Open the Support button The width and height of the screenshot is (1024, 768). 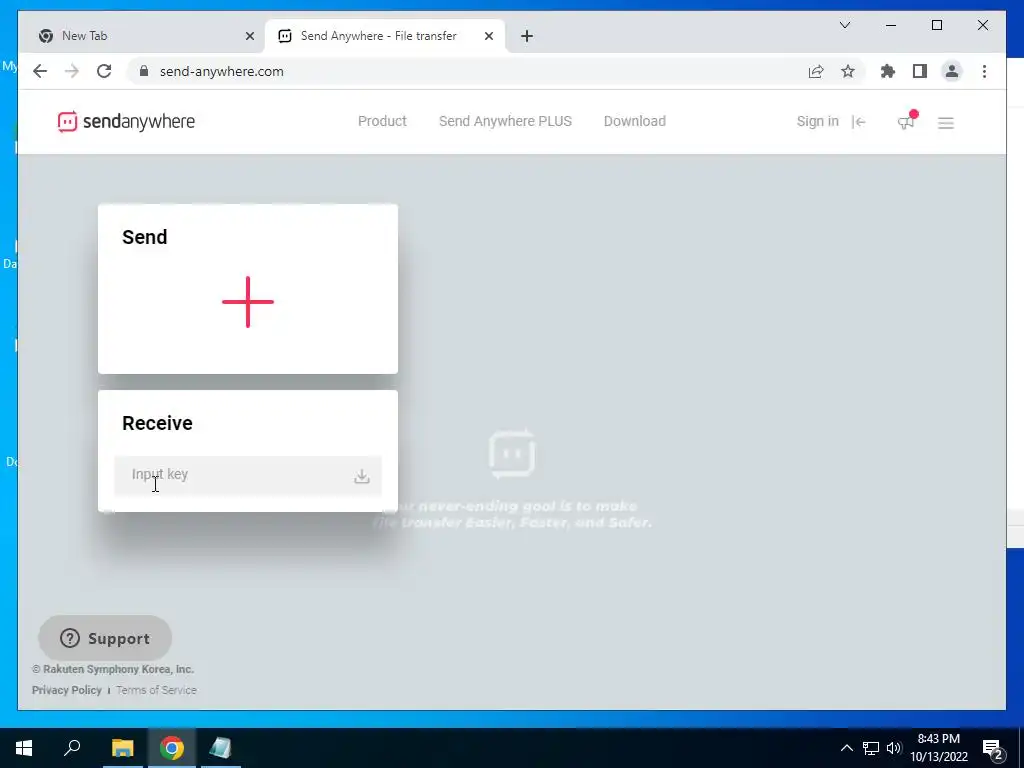tap(105, 638)
